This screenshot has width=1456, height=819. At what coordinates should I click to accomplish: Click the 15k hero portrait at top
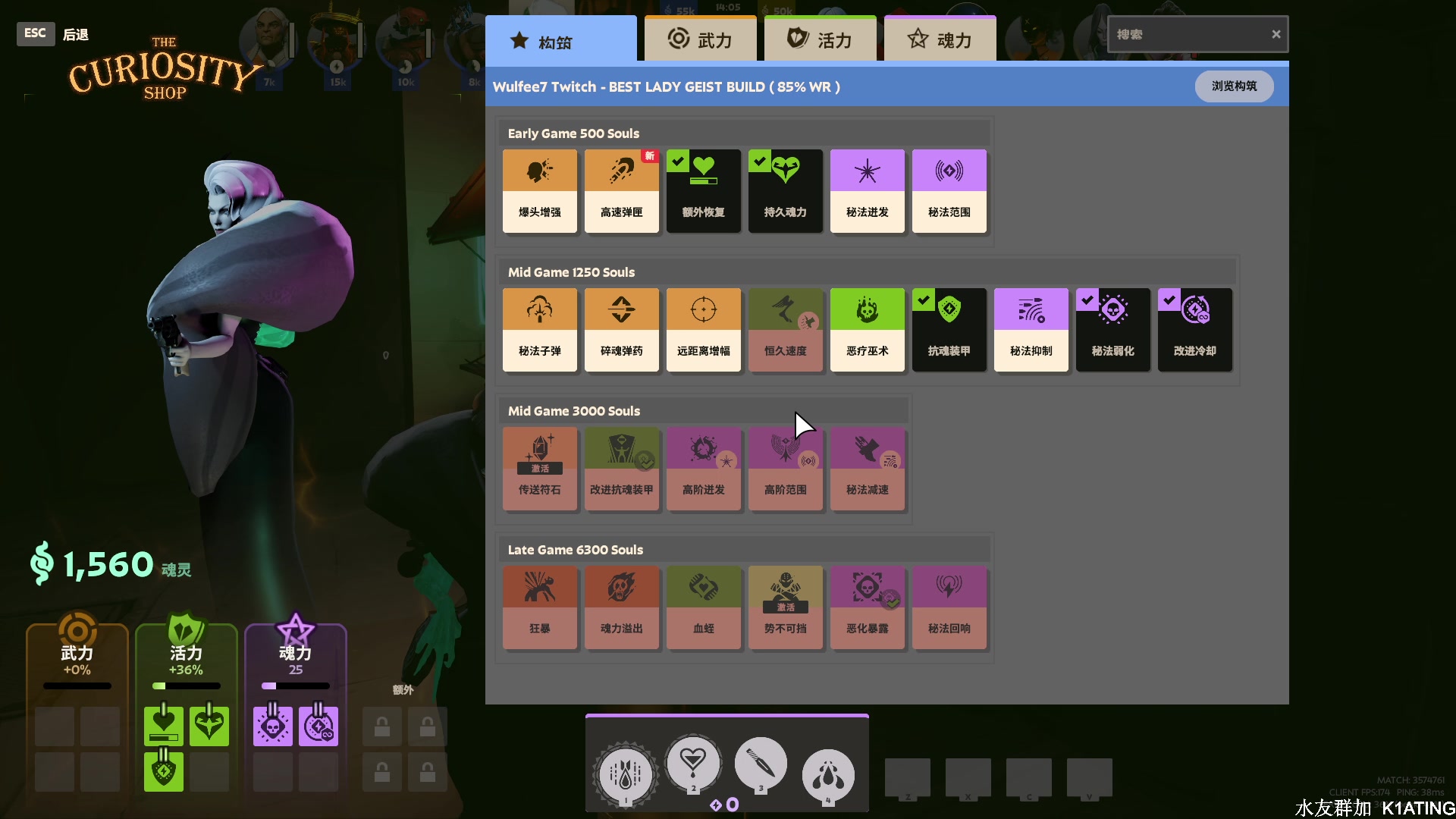(x=337, y=48)
